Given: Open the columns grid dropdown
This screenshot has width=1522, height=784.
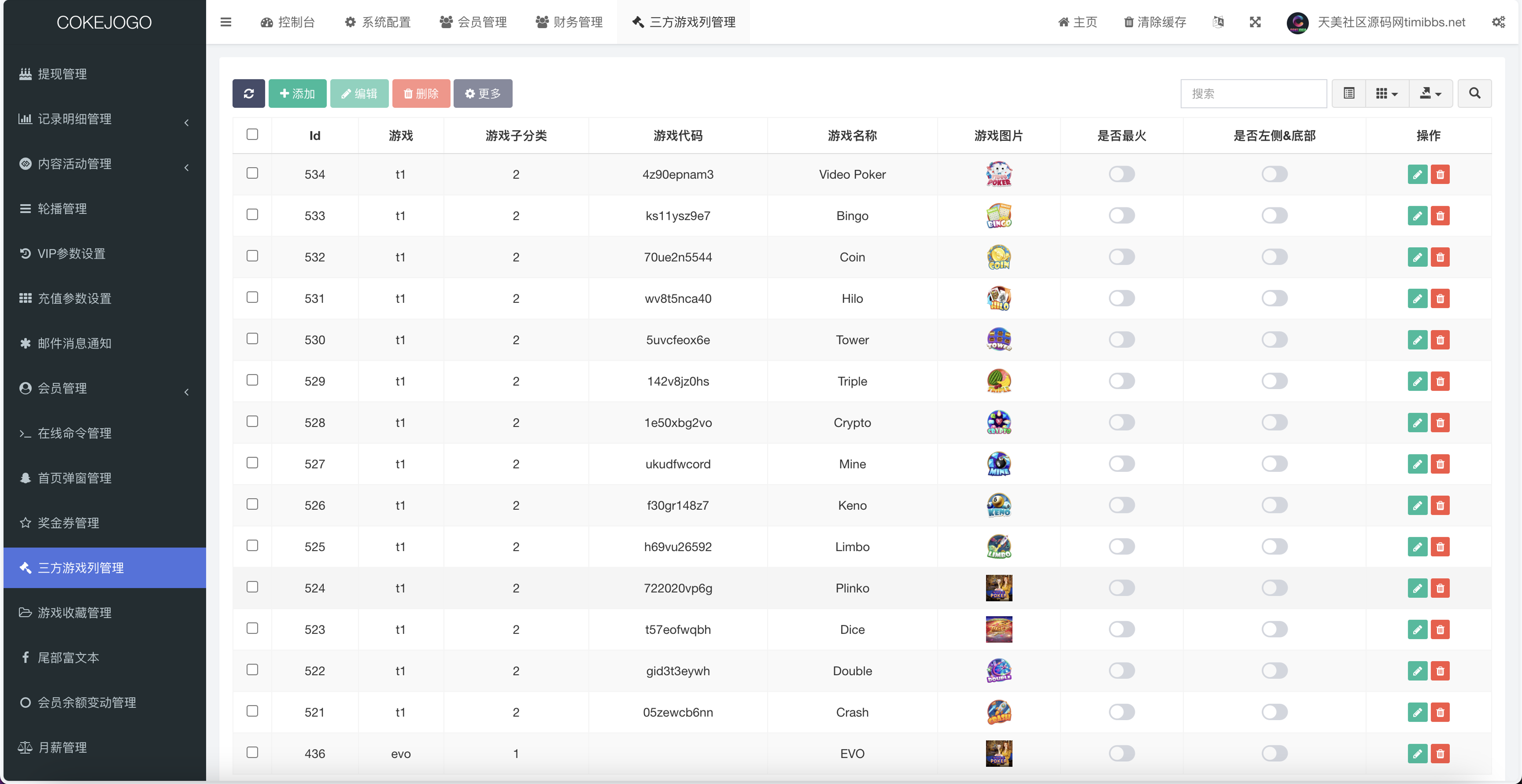Looking at the screenshot, I should (1386, 93).
